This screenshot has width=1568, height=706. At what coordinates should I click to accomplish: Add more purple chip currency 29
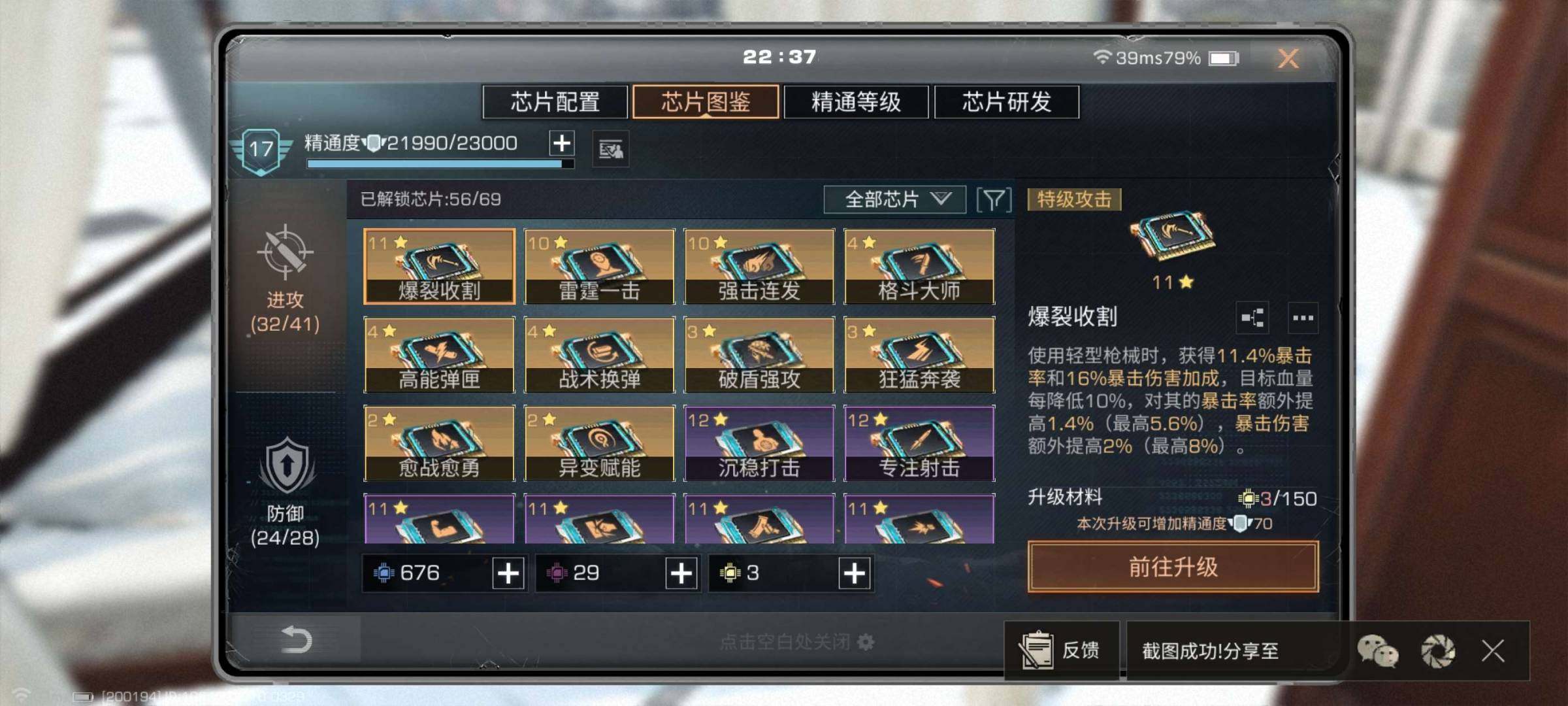coord(681,573)
